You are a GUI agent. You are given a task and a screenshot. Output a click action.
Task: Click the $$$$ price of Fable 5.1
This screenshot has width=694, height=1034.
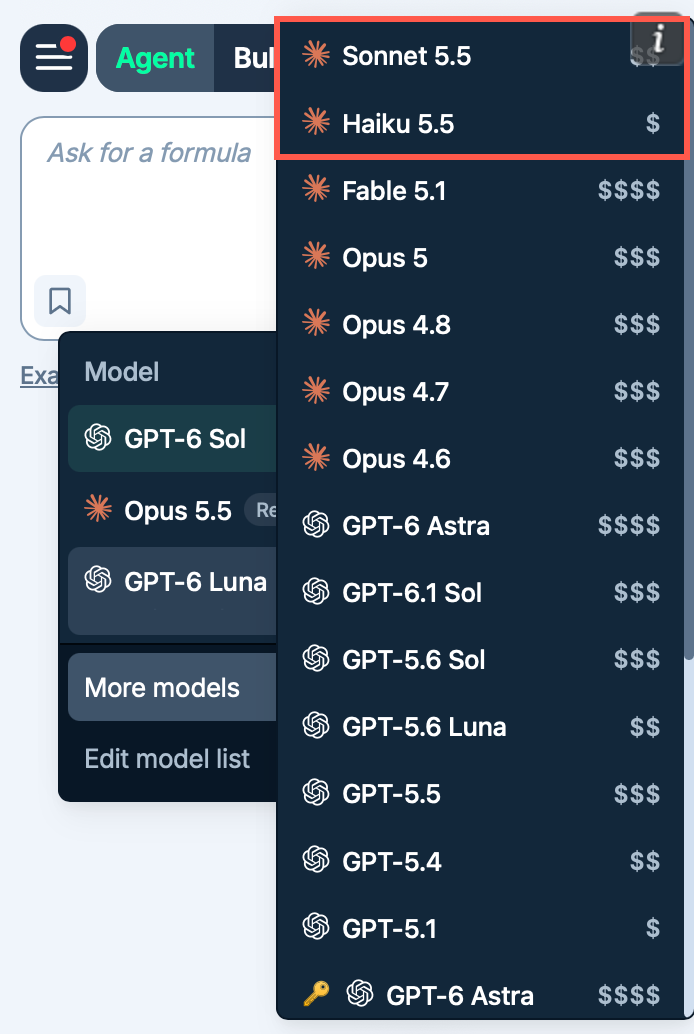tap(629, 191)
